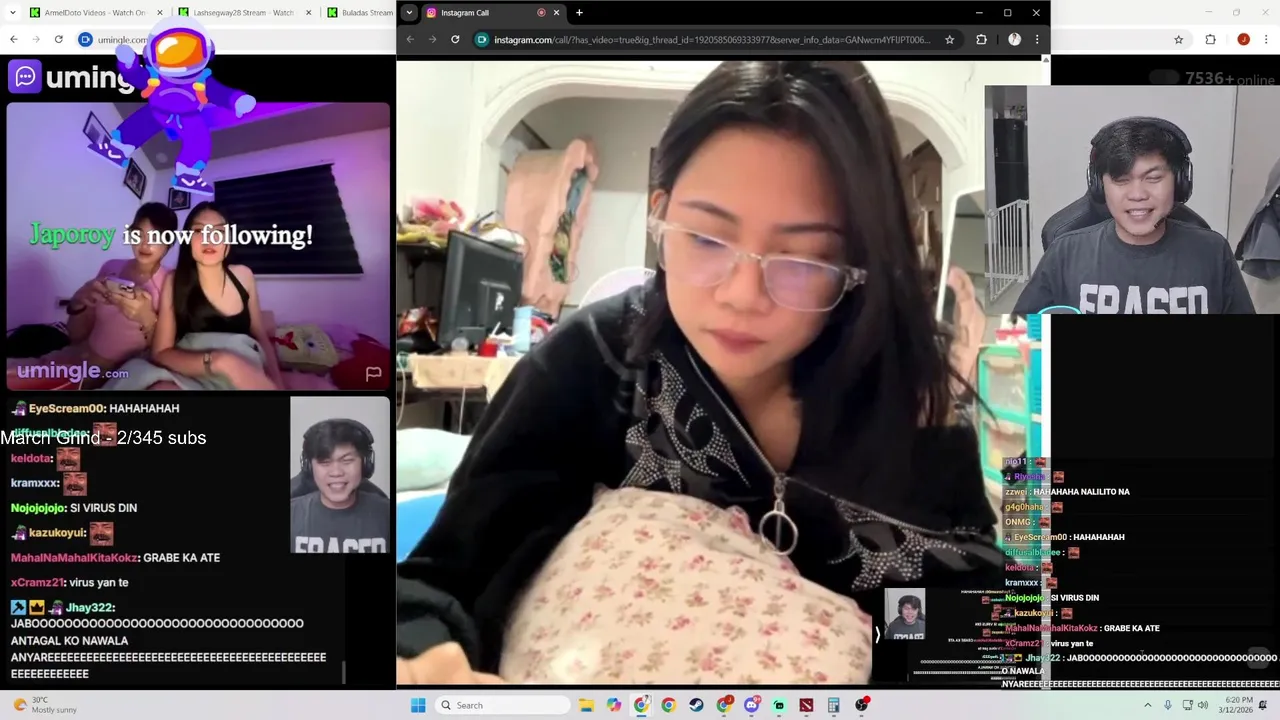
Task: Open profile J in background Chrome window
Action: click(x=1243, y=40)
